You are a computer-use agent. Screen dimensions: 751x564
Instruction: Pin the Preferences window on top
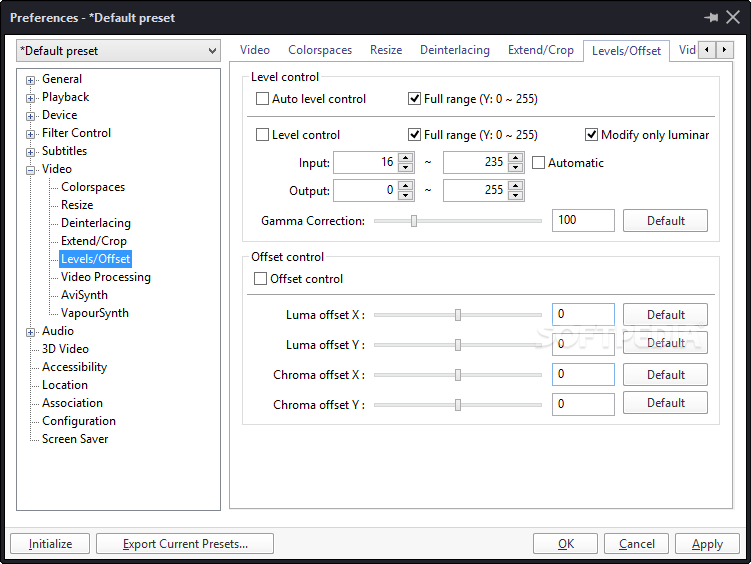pos(711,18)
